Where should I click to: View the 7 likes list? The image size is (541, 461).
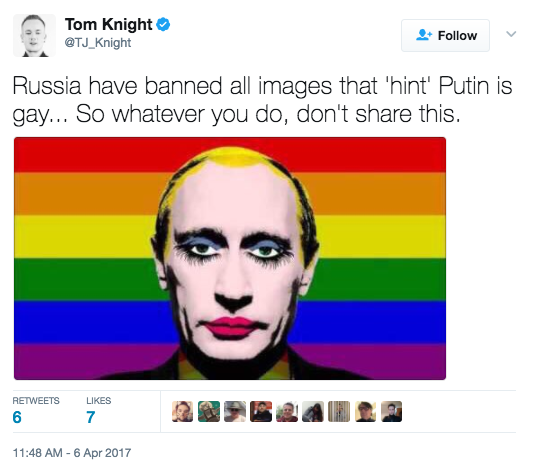99,410
